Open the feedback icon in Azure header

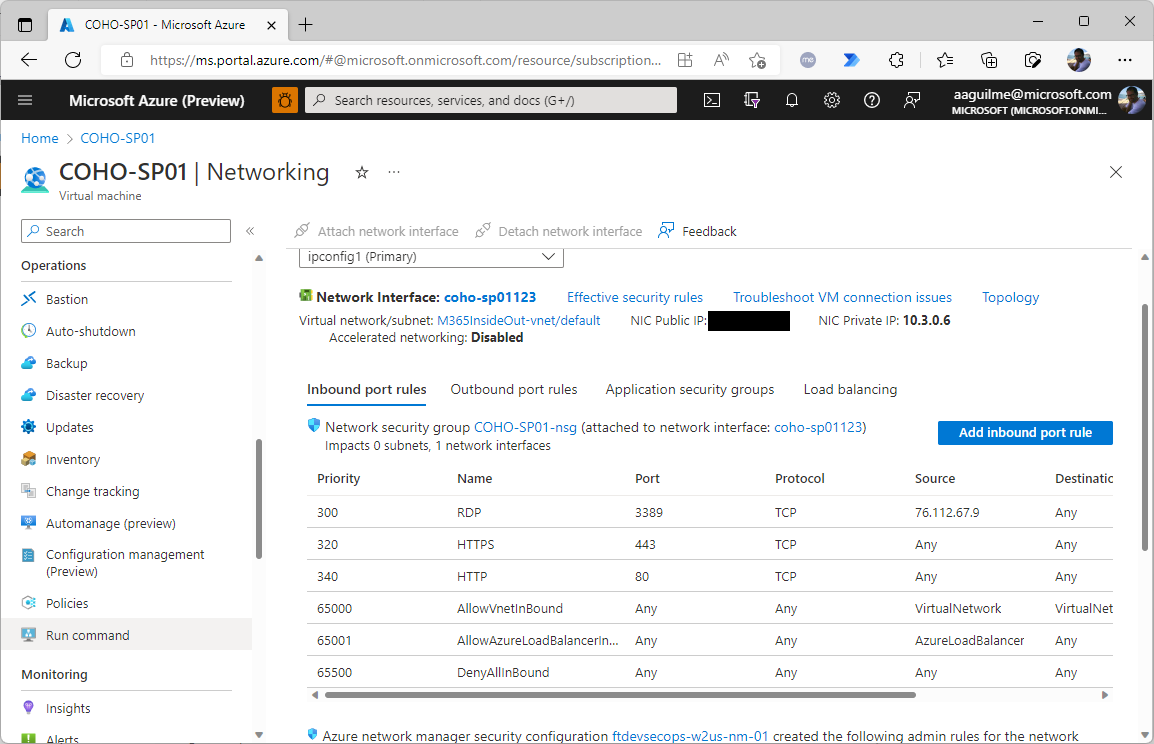point(912,100)
